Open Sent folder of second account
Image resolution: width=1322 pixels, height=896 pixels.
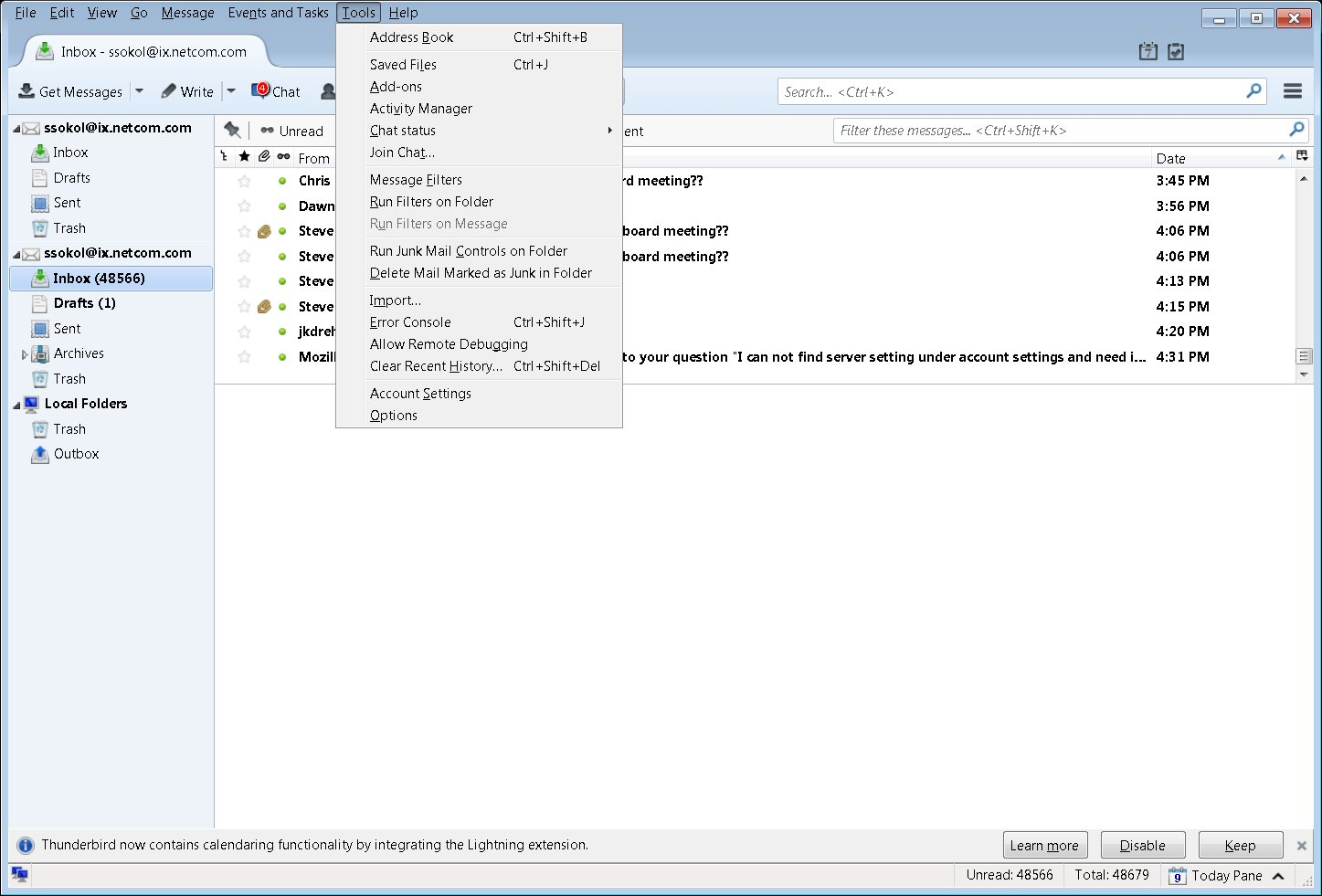[67, 329]
